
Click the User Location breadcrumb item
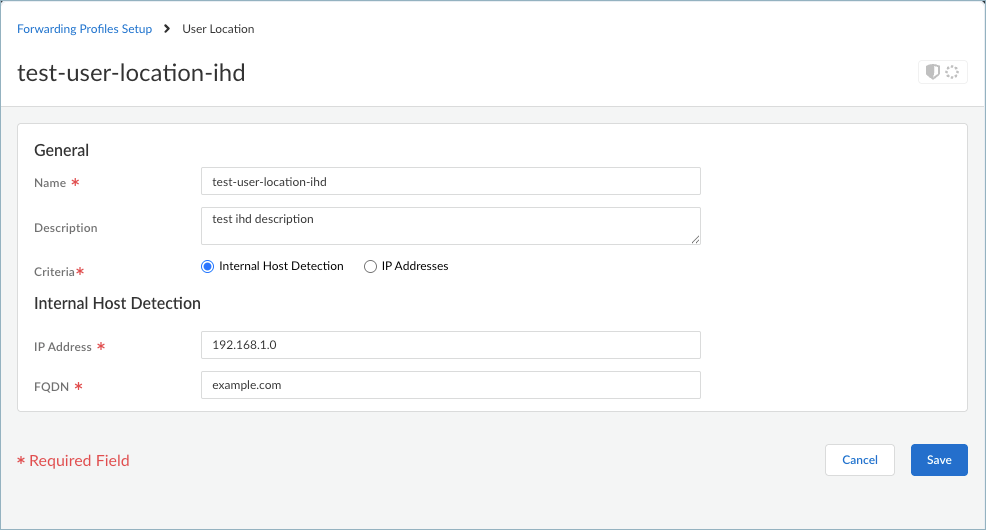pyautogui.click(x=218, y=29)
